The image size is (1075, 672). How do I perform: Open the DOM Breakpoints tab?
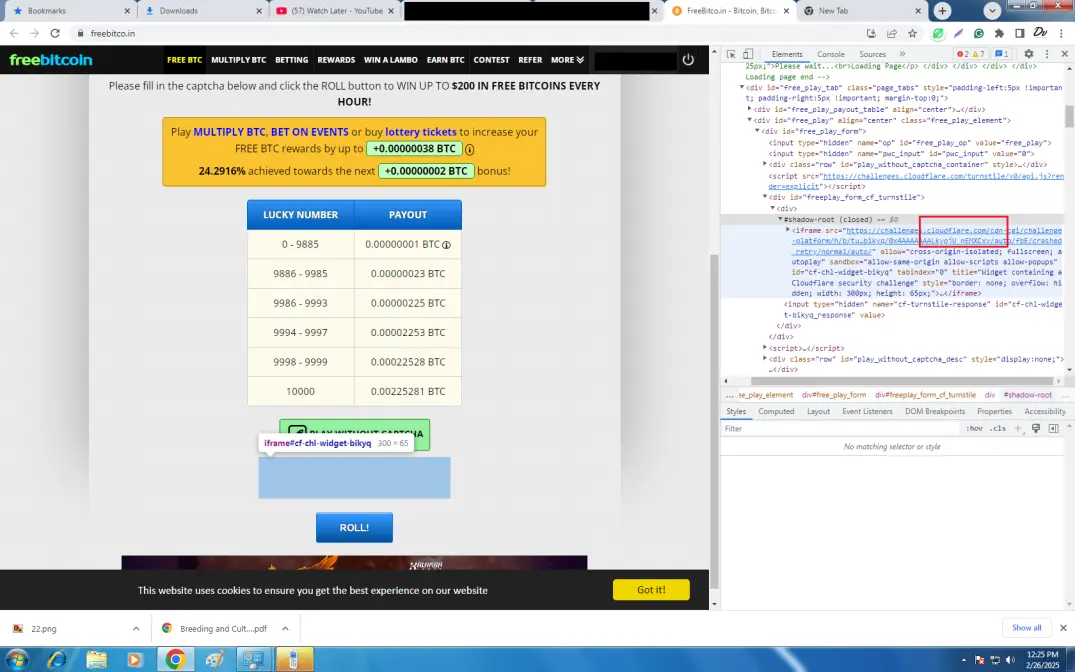pyautogui.click(x=934, y=411)
